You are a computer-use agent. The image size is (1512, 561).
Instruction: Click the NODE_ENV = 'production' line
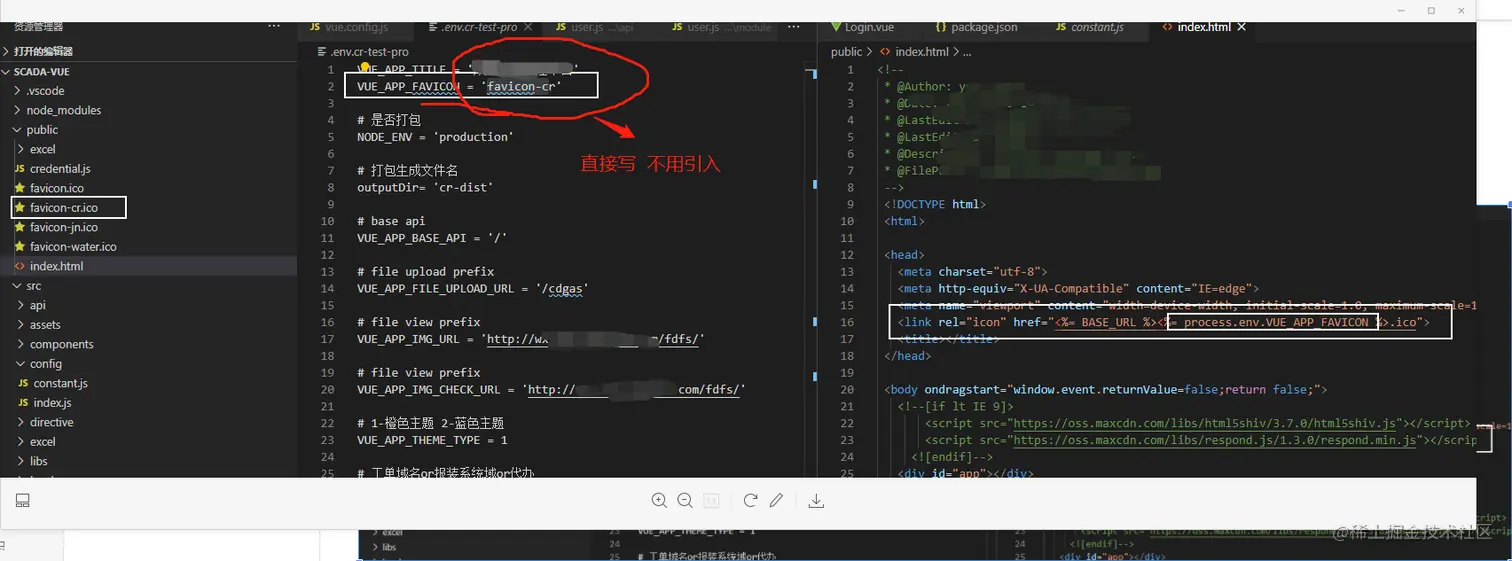pyautogui.click(x=435, y=137)
